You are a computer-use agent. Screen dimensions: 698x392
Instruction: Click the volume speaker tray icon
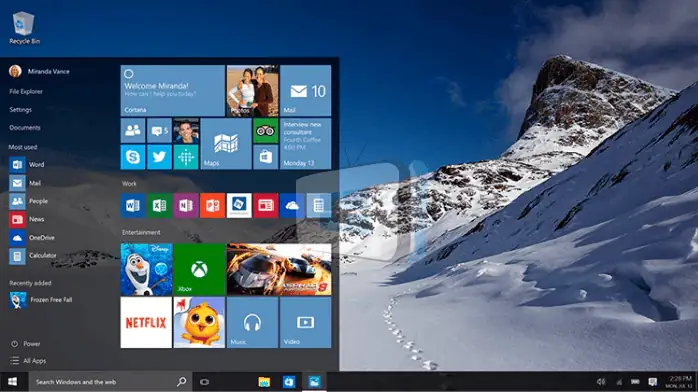click(601, 382)
